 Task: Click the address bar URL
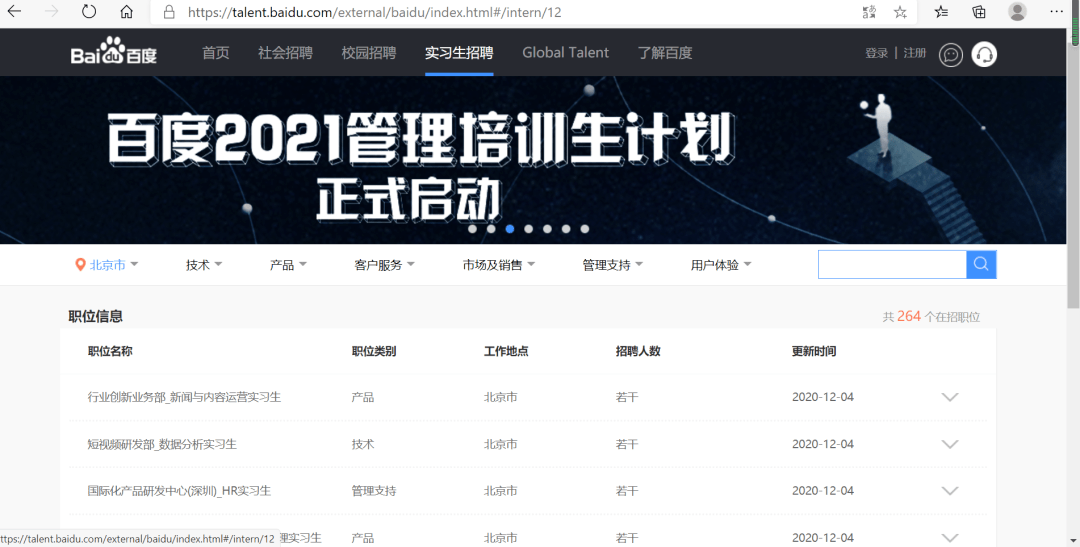pyautogui.click(x=375, y=12)
